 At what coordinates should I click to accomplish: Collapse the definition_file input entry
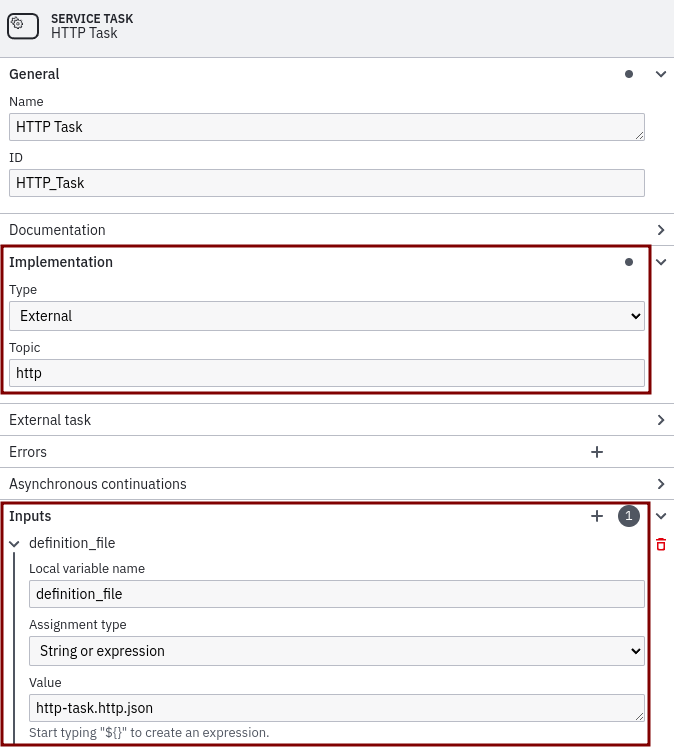[15, 544]
